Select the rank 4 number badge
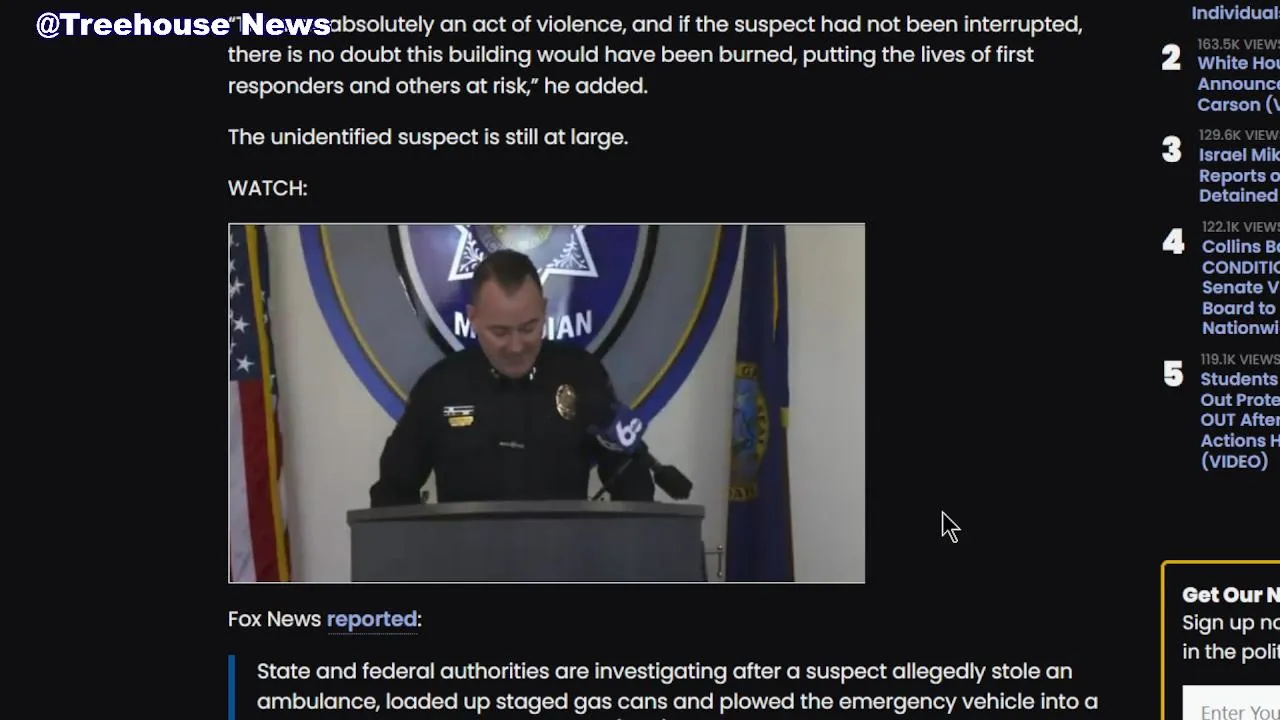This screenshot has width=1280, height=720. (x=1173, y=242)
